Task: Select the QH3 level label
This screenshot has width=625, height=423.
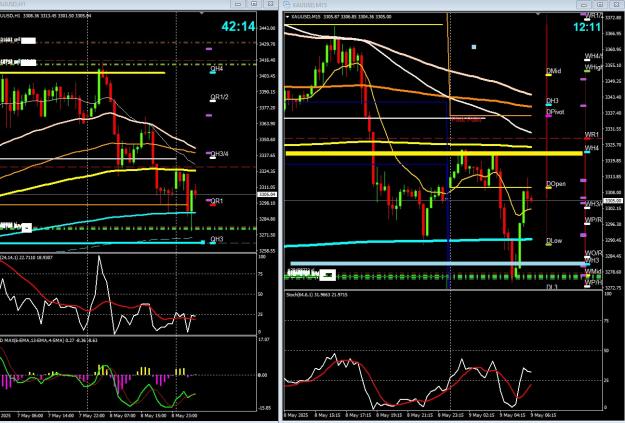Action: 216,239
